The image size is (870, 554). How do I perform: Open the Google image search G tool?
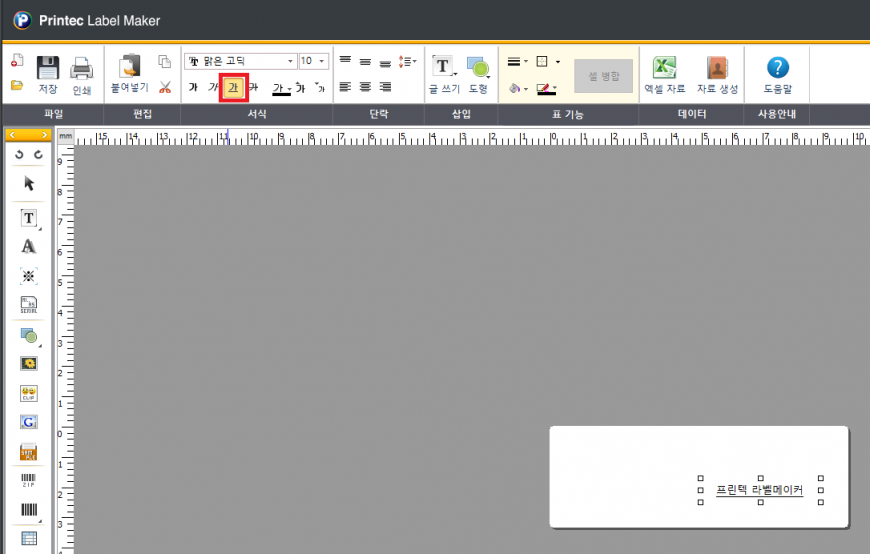tap(29, 422)
